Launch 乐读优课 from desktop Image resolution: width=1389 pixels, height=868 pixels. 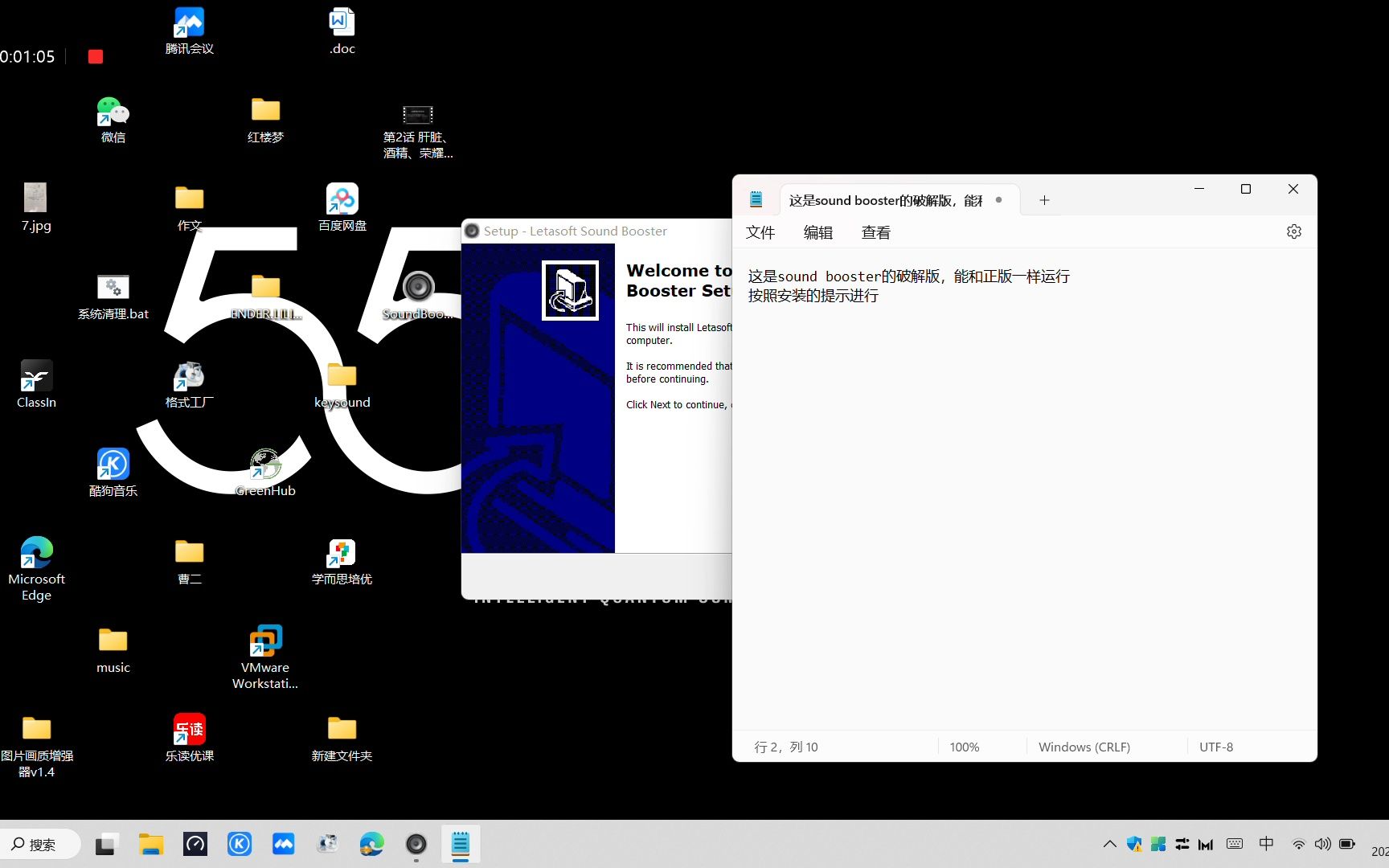click(x=190, y=738)
